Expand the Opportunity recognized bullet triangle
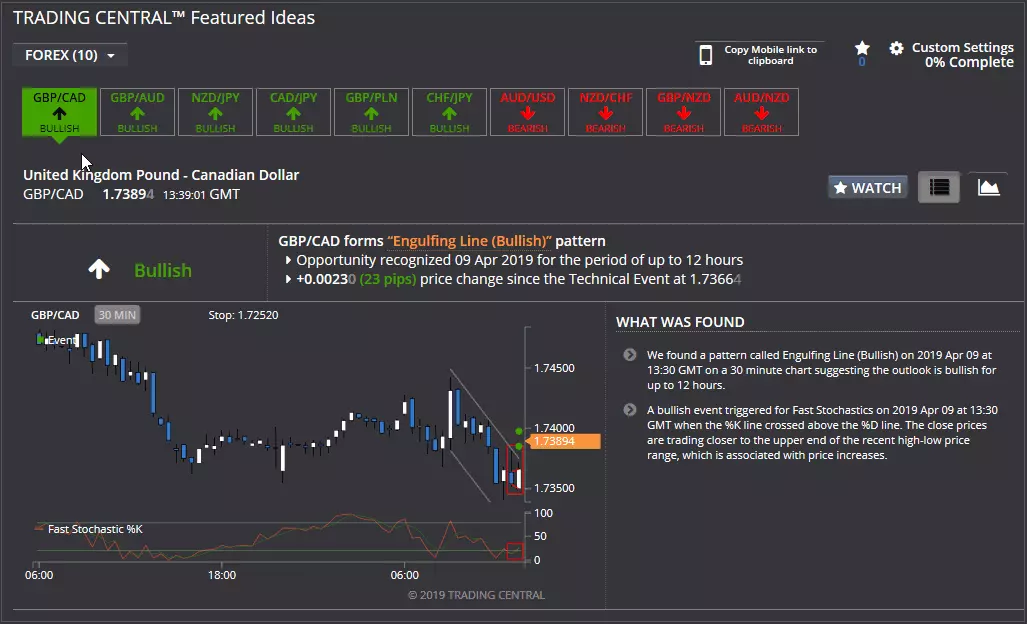 (x=288, y=260)
